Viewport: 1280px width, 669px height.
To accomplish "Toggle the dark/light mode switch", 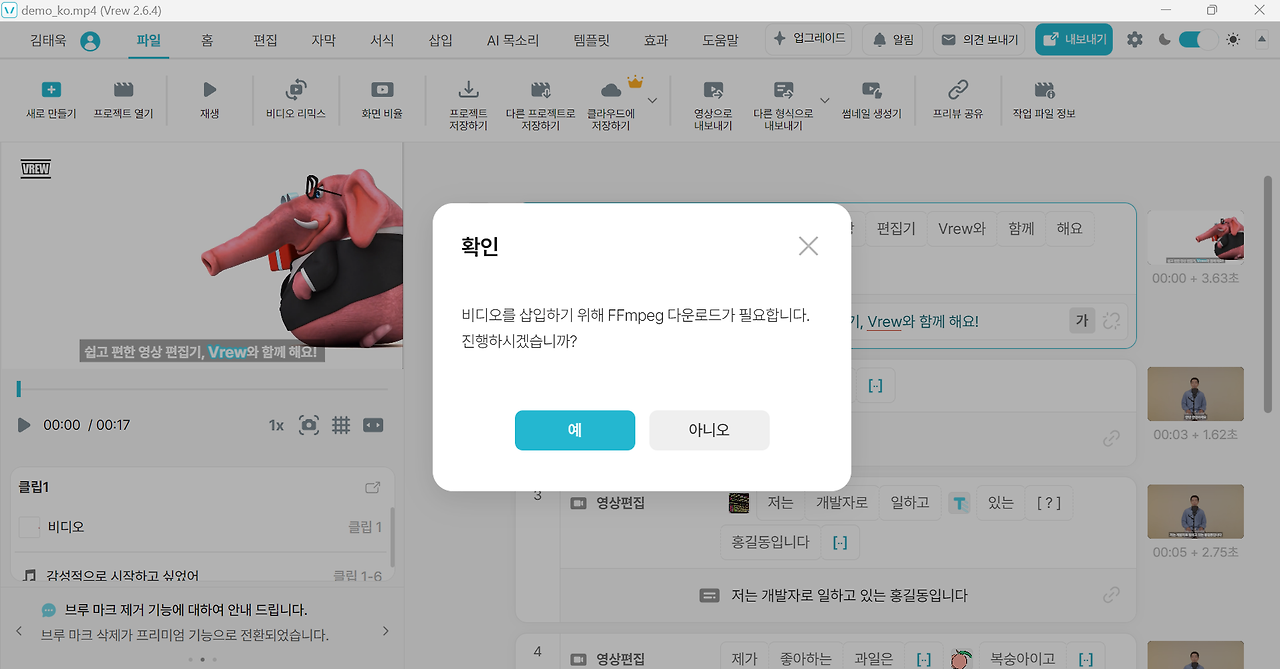I will pyautogui.click(x=1198, y=40).
